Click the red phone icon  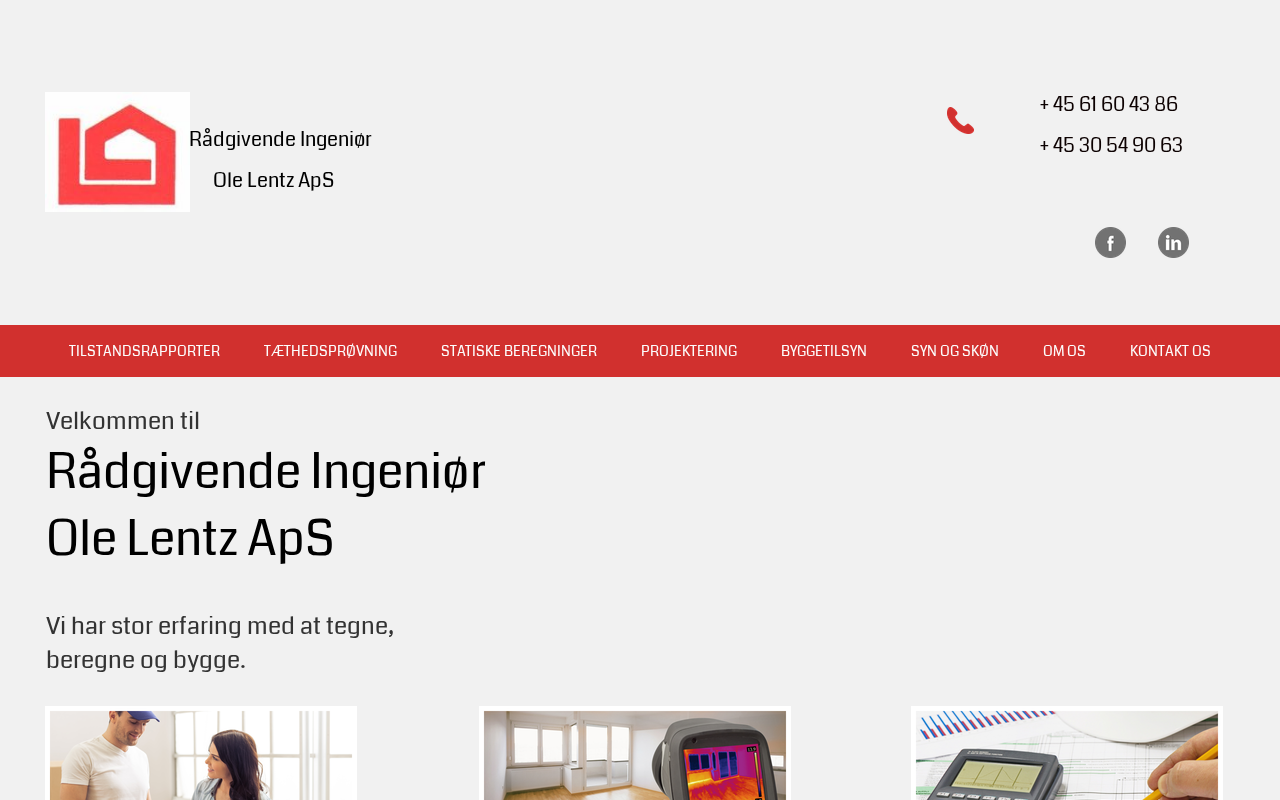960,121
